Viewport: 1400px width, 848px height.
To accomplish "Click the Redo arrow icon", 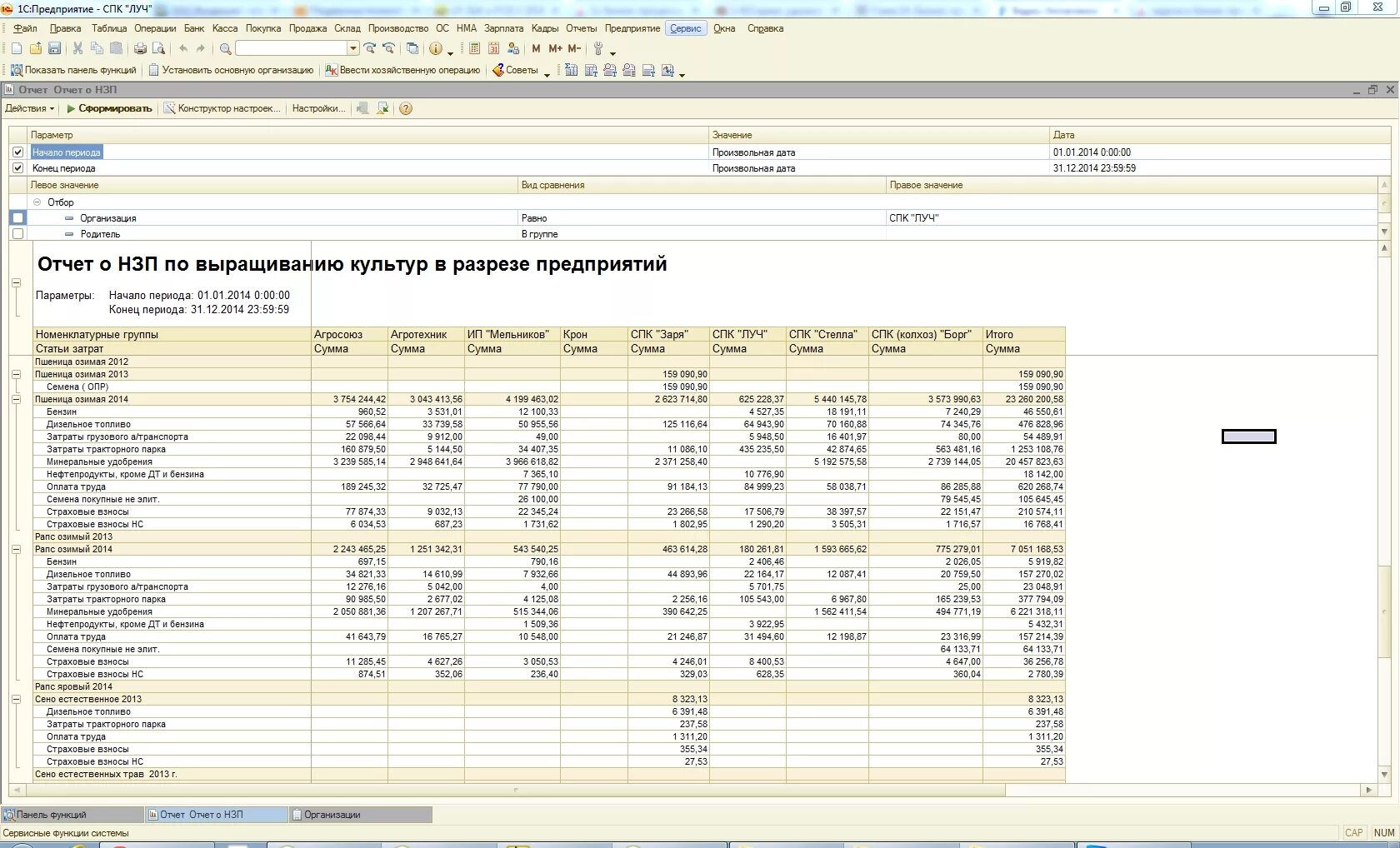I will click(201, 49).
